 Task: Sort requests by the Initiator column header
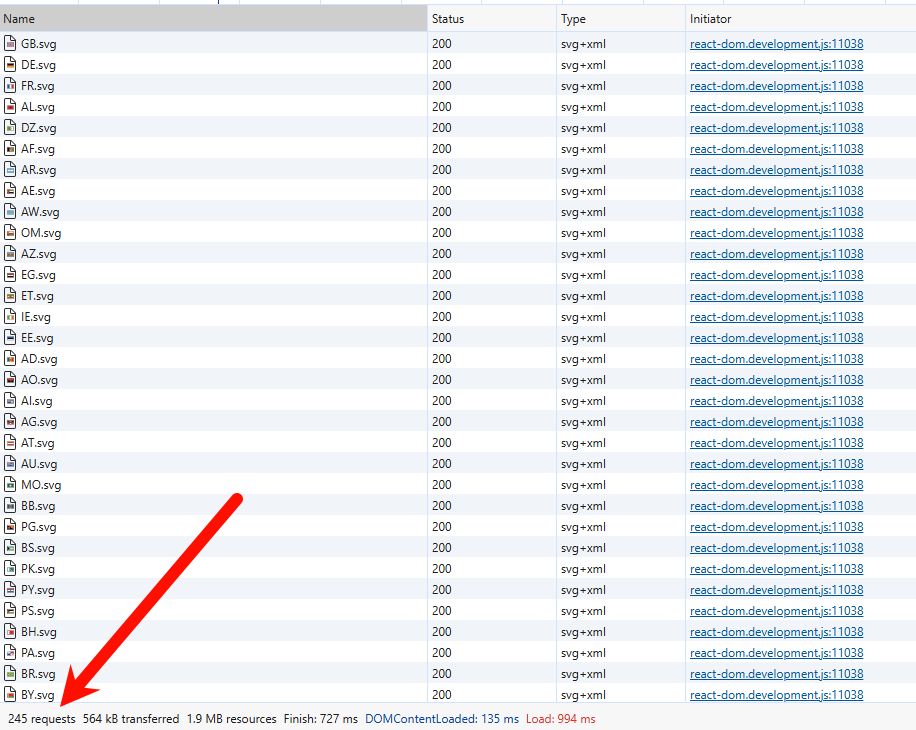801,19
